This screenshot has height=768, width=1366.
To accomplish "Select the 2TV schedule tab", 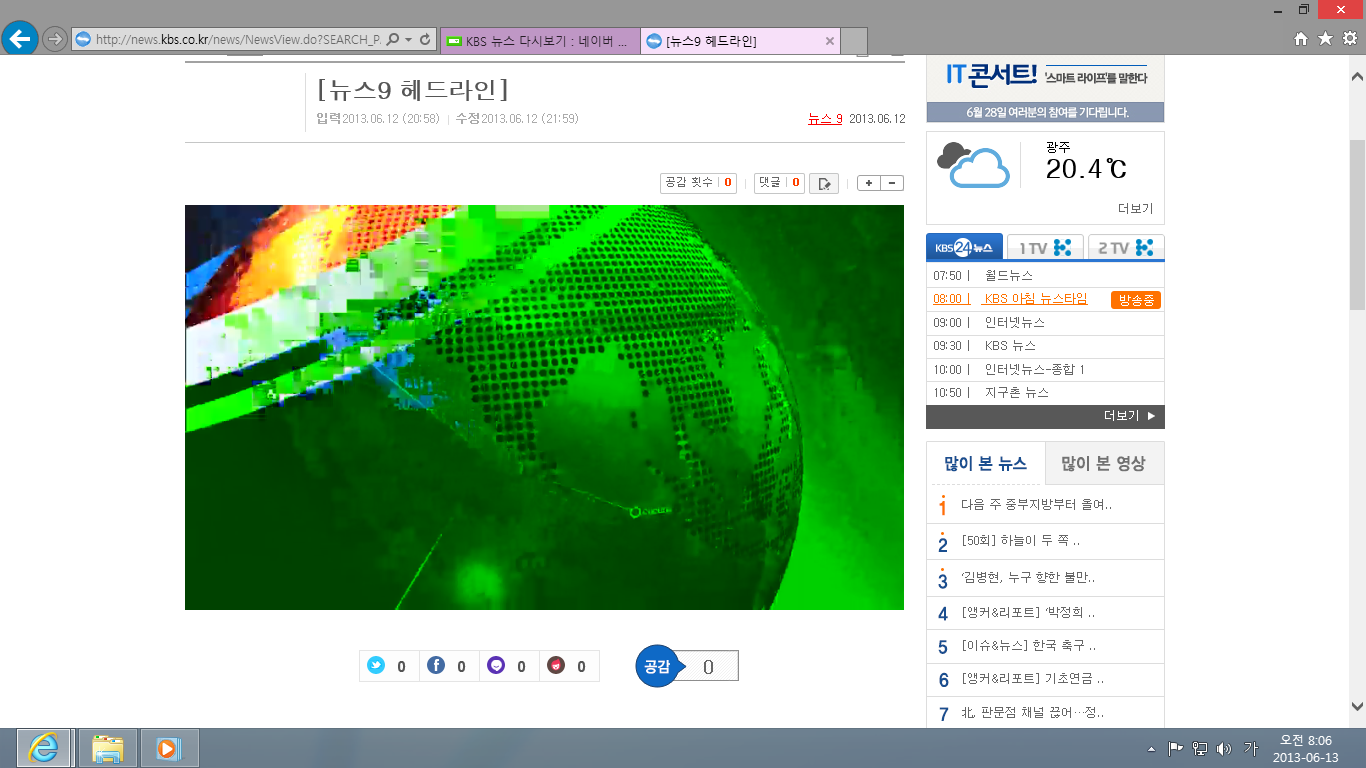I will pos(1126,247).
